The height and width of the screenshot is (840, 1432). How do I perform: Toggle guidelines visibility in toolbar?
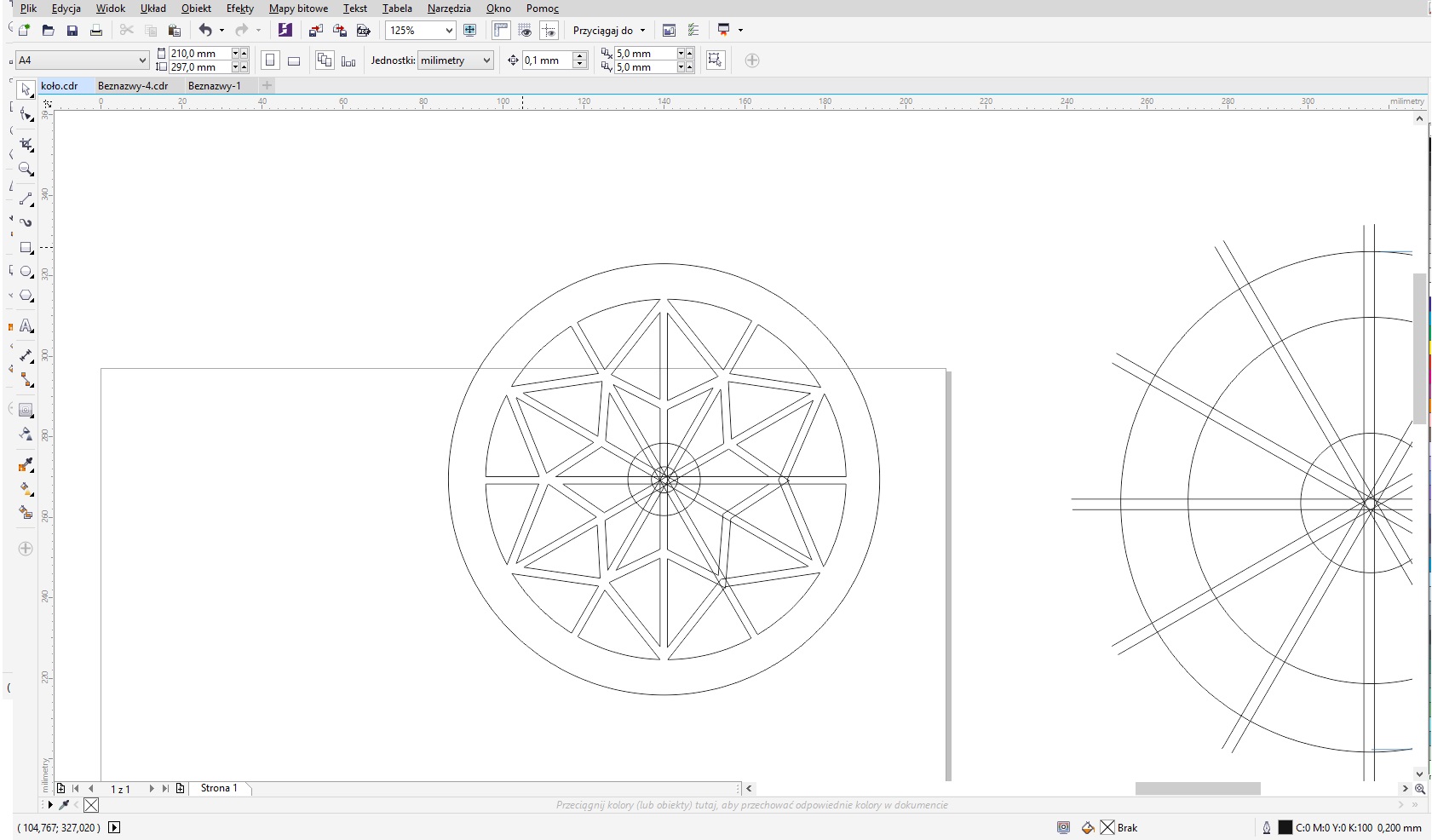pos(549,31)
